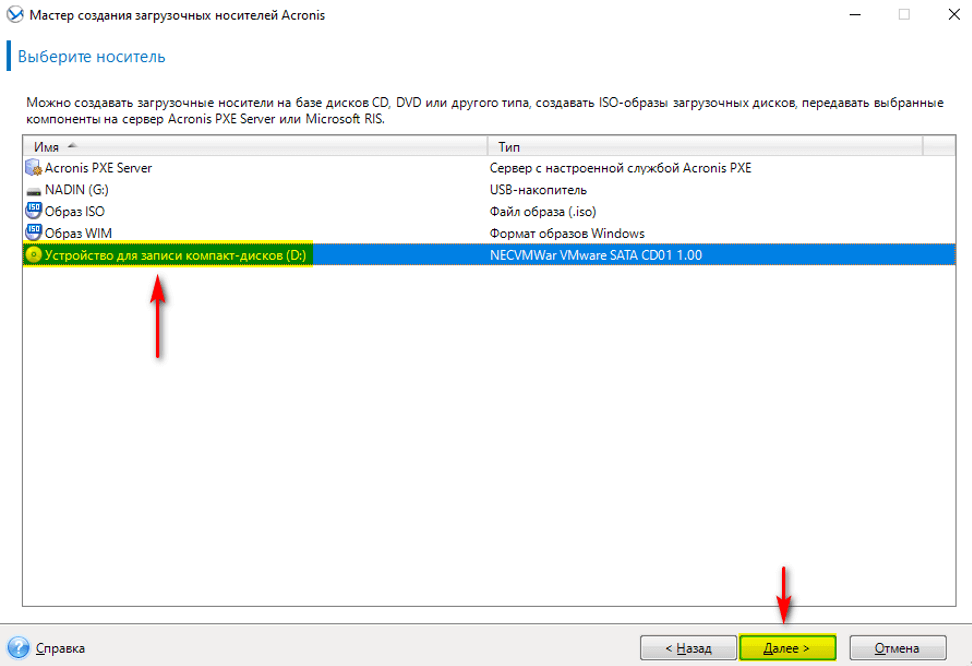Sort list by the Имя column header
This screenshot has width=972, height=666.
click(255, 146)
